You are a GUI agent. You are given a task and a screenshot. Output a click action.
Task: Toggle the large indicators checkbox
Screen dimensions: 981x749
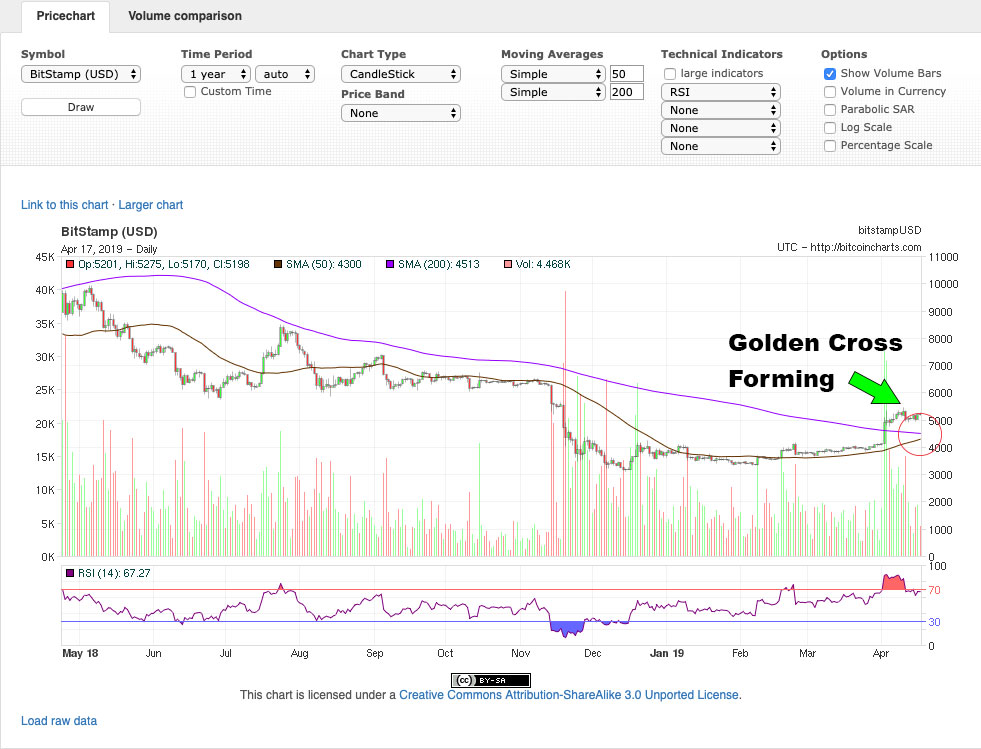pyautogui.click(x=669, y=73)
